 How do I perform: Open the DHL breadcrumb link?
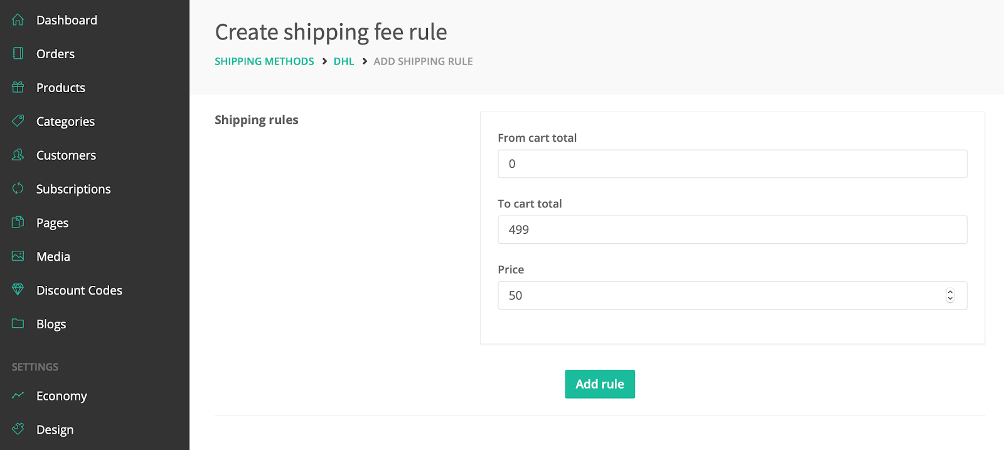344,61
